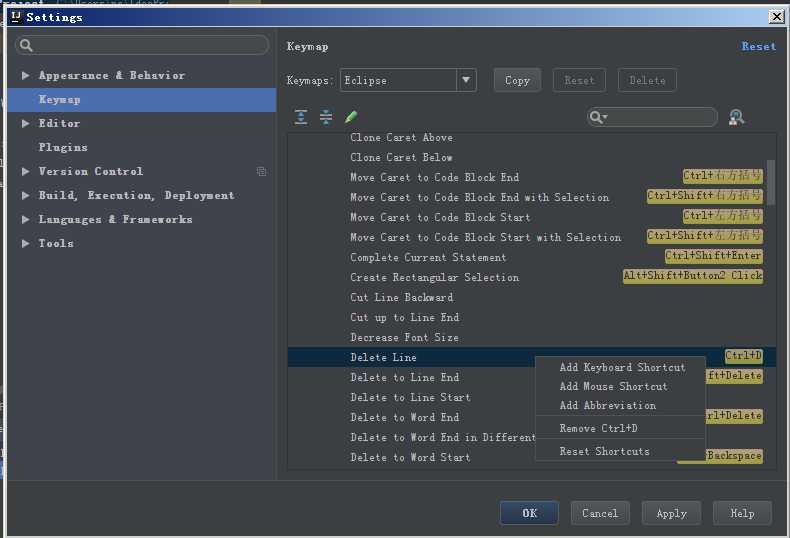Select the Clone Caret Above action
Image resolution: width=790 pixels, height=538 pixels.
(x=401, y=138)
